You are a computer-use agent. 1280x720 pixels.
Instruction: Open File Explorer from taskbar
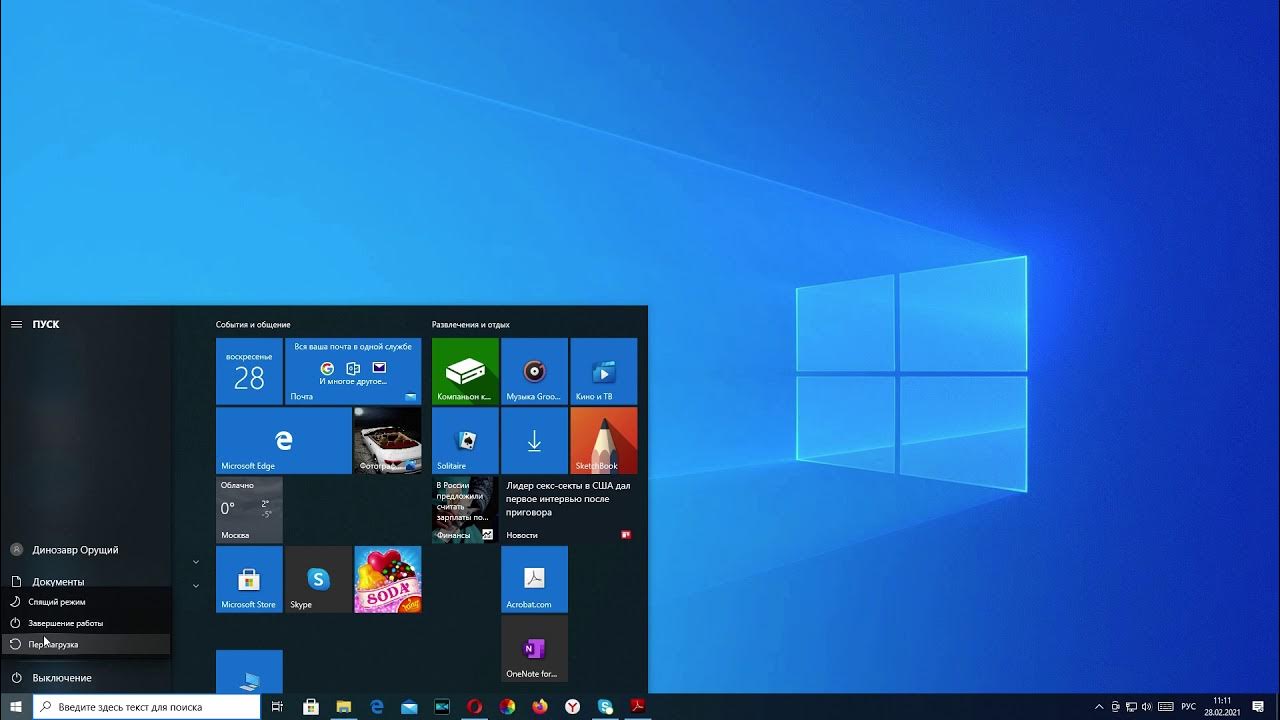(x=343, y=707)
